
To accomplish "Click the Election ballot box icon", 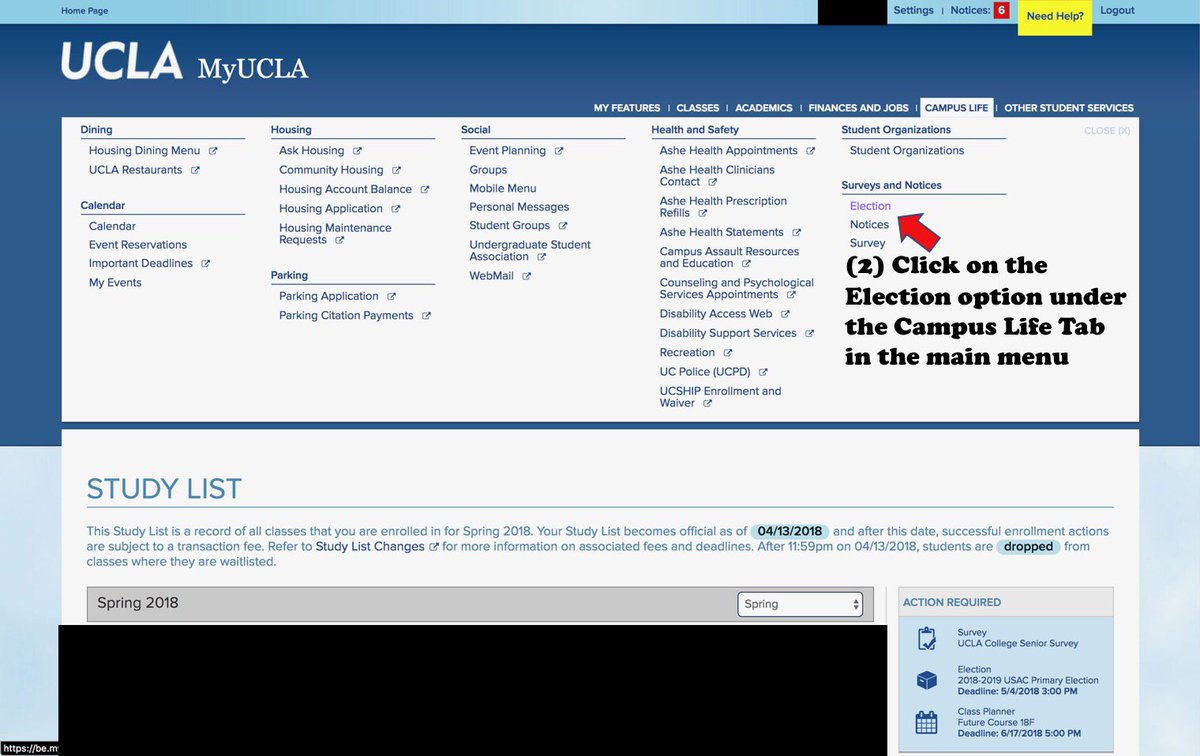I will (x=926, y=680).
